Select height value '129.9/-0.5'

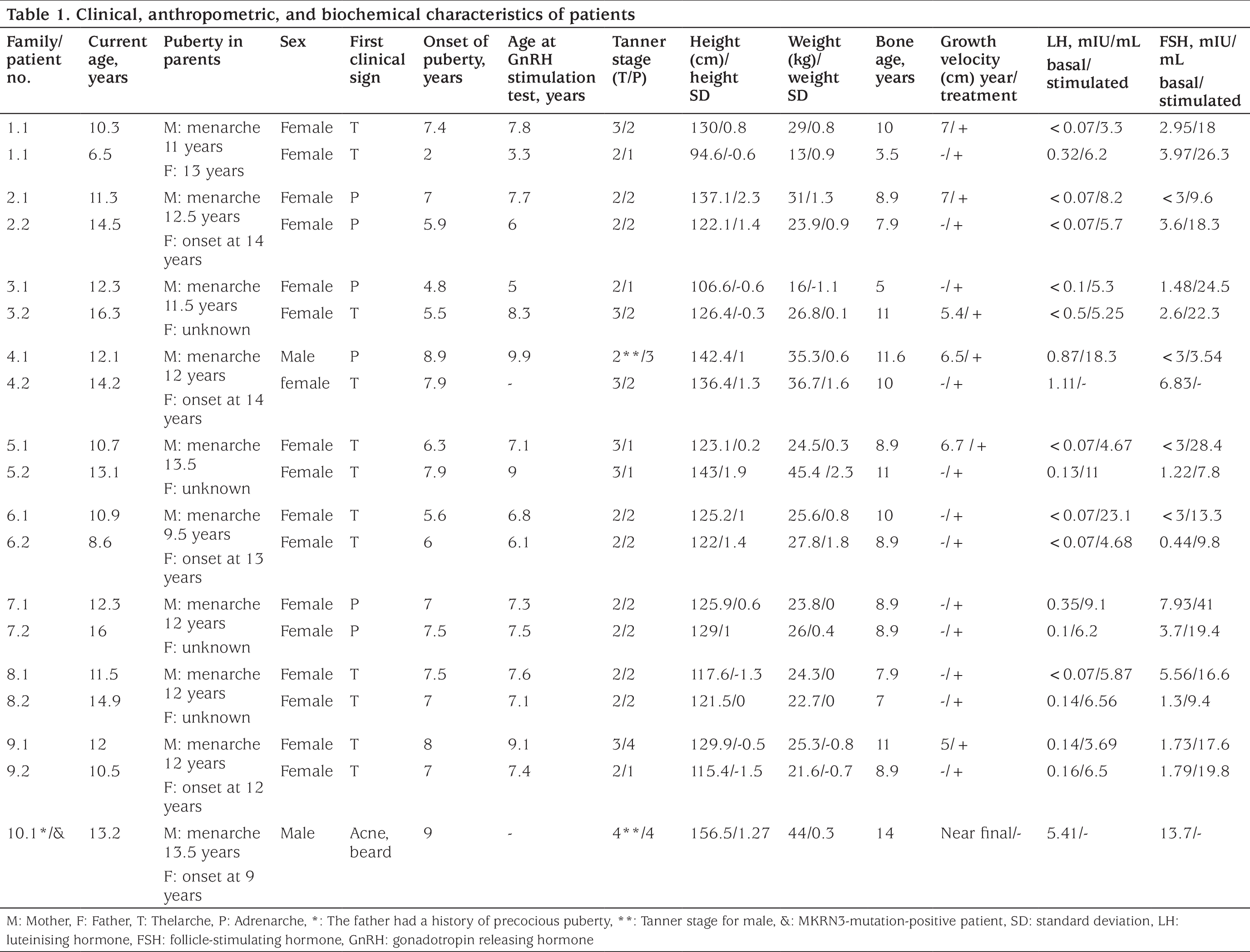click(727, 745)
